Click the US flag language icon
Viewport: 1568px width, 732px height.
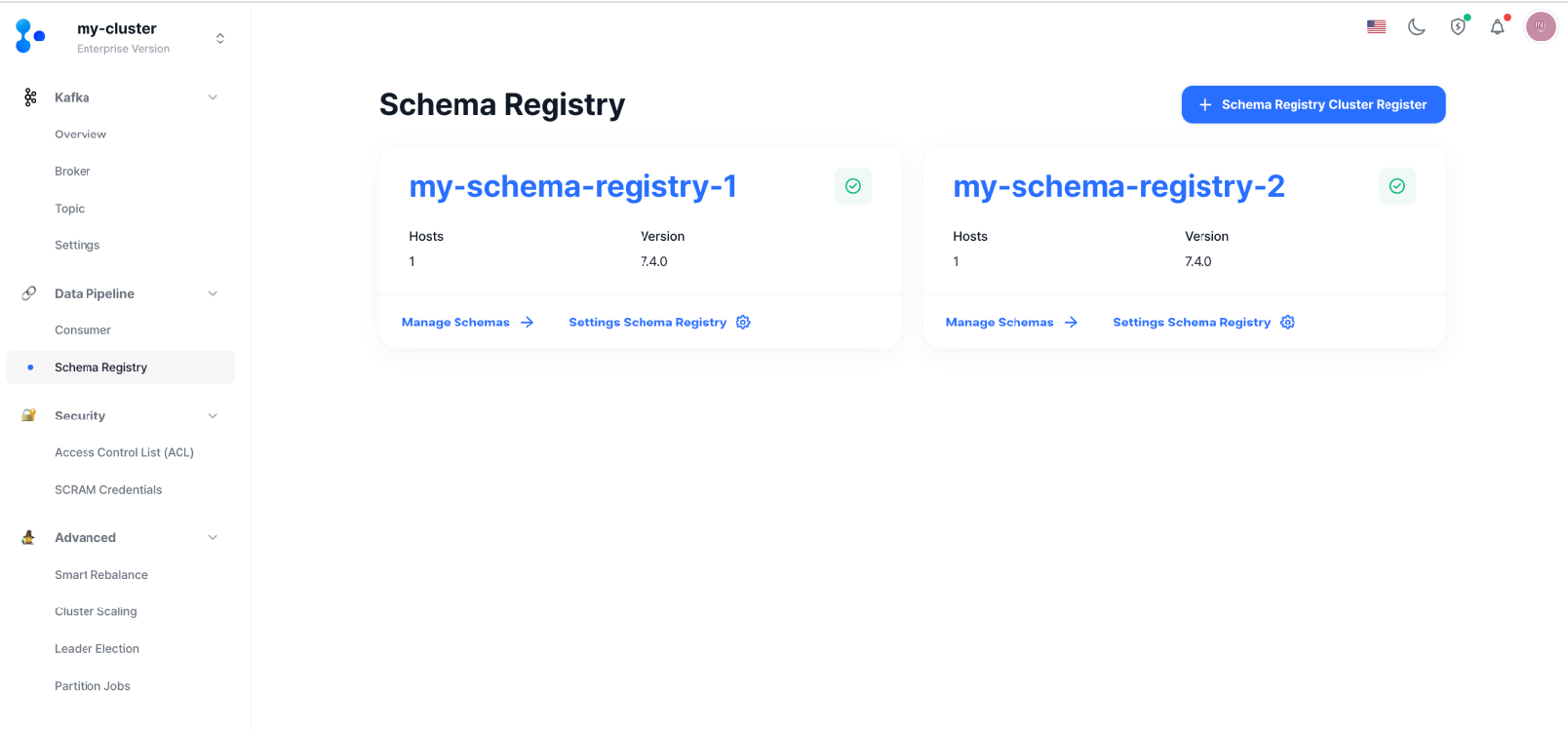[1376, 26]
